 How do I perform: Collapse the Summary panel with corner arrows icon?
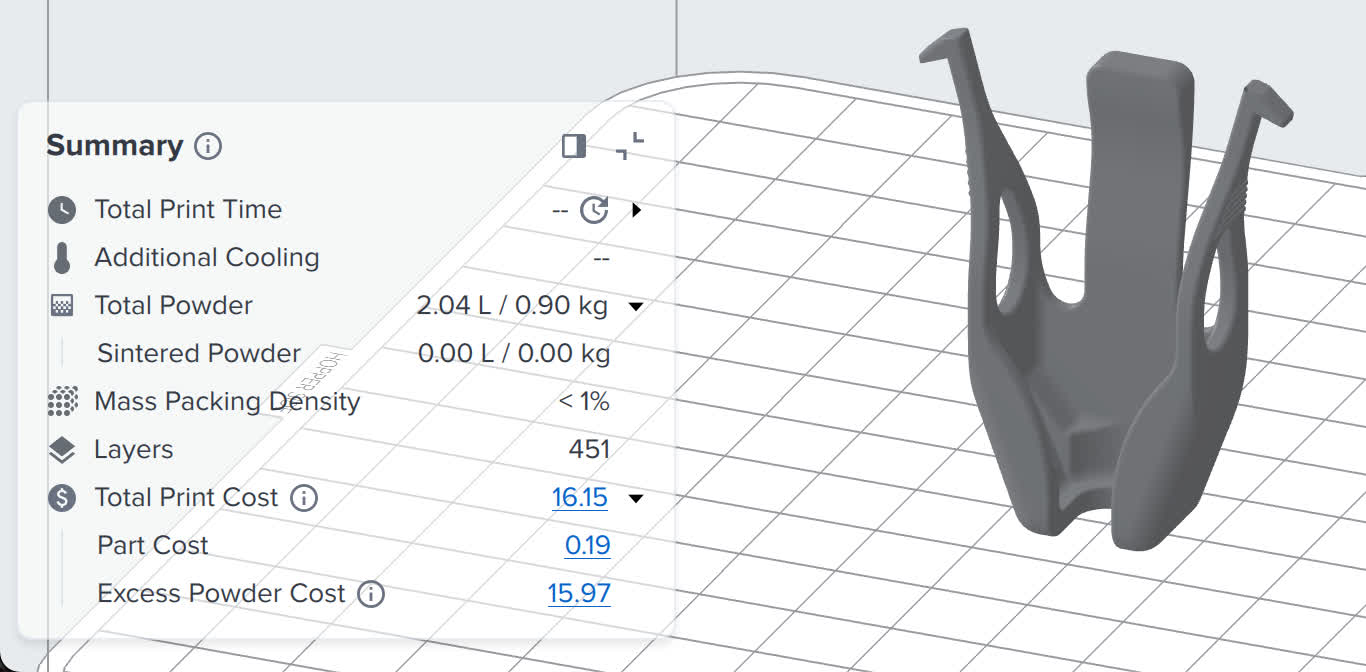[x=630, y=147]
